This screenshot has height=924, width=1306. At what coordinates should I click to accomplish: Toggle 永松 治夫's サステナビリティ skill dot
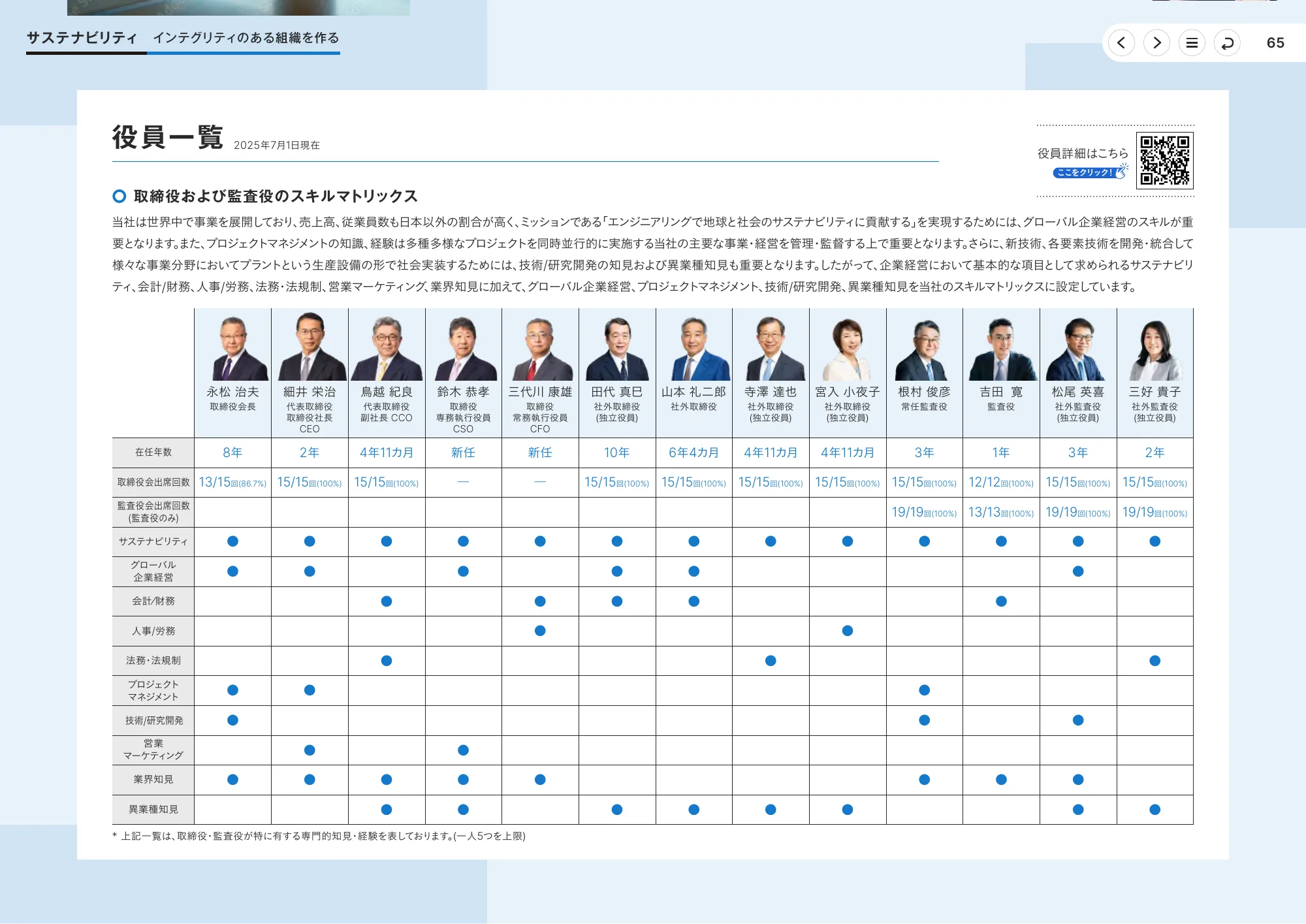pos(232,541)
